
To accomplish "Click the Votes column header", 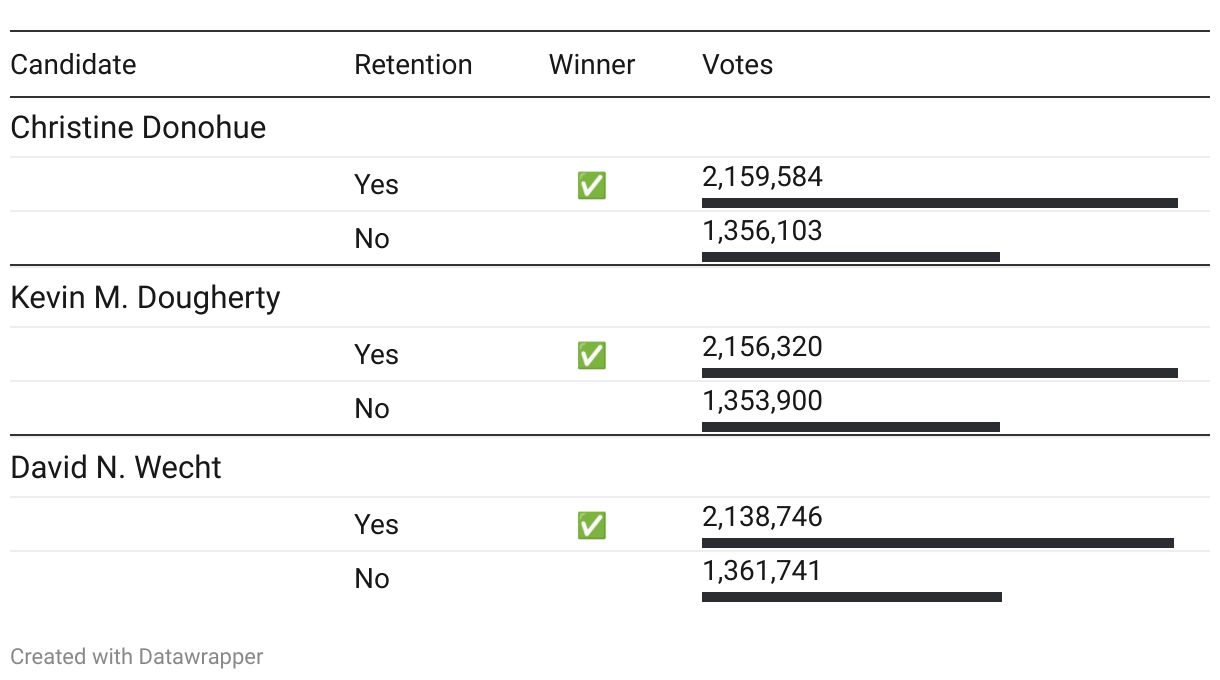I will (x=738, y=65).
